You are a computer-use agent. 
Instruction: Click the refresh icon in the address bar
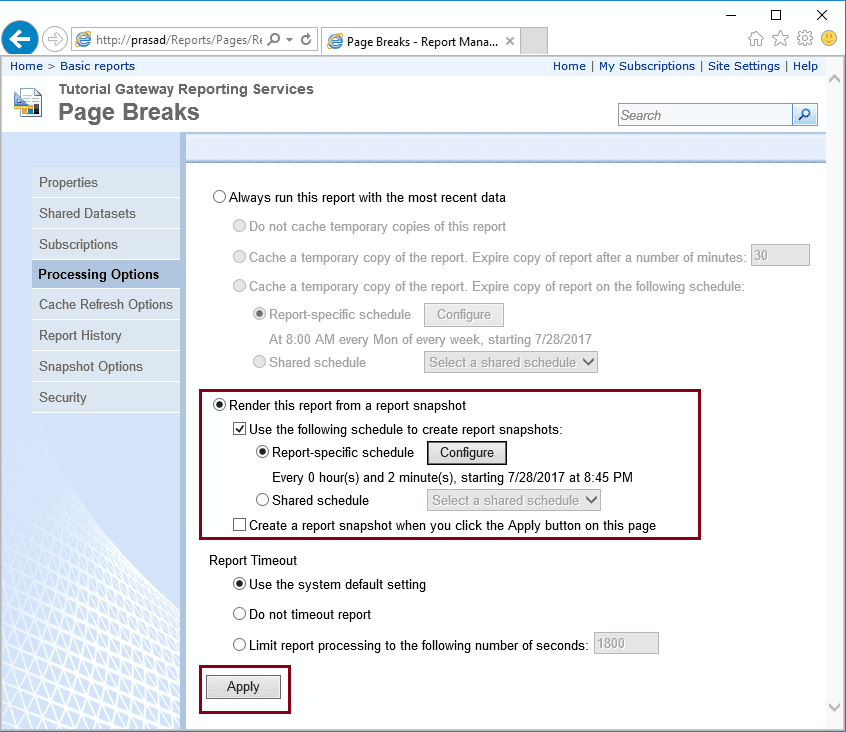pyautogui.click(x=304, y=40)
